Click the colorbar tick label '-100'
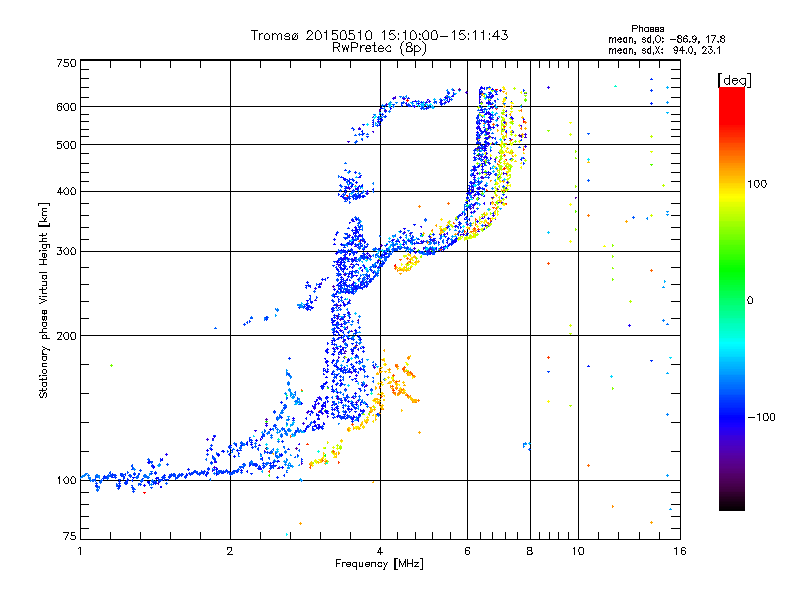This screenshot has width=800, height=600. [x=762, y=417]
